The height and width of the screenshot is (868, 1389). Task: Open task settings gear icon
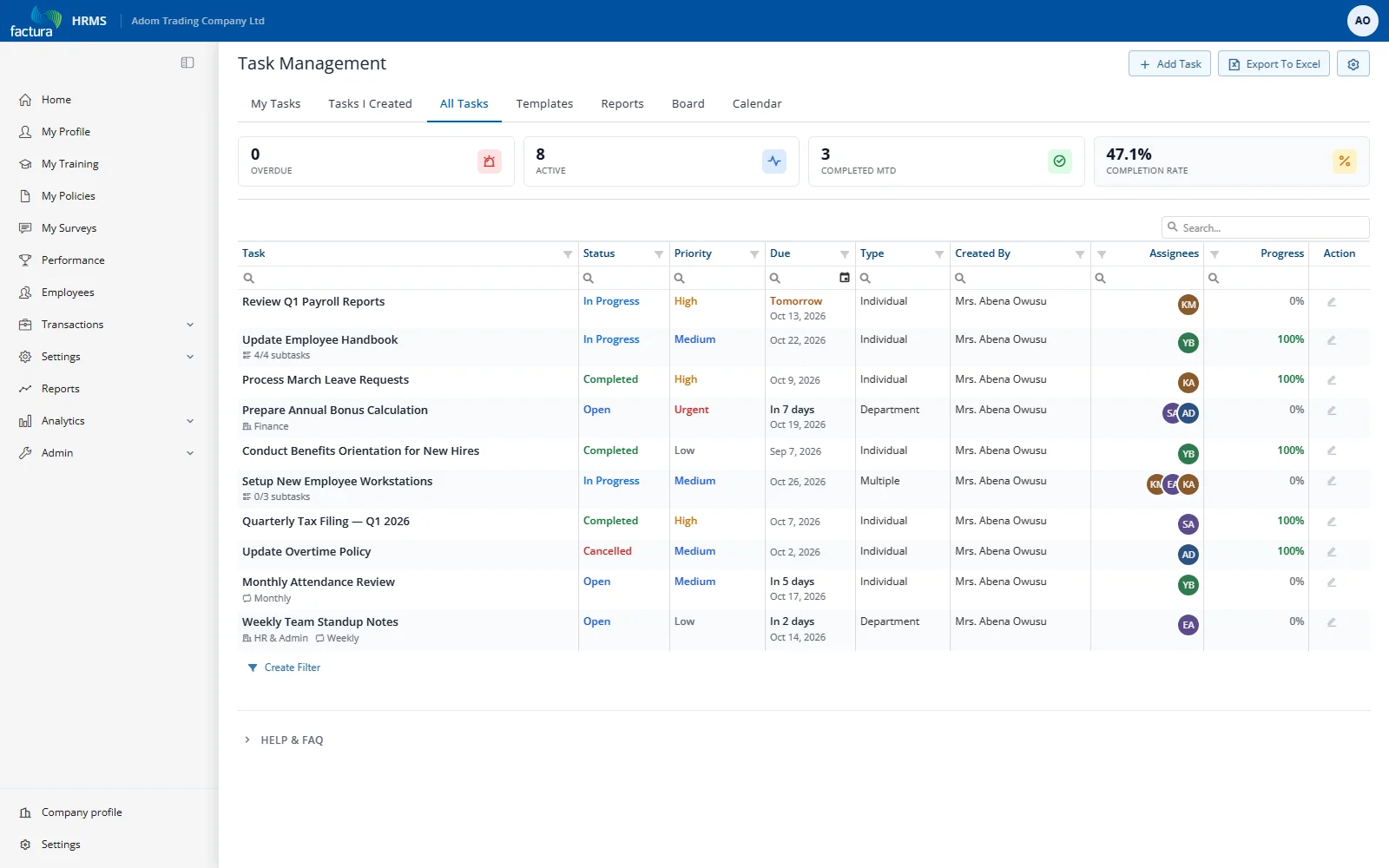(1353, 64)
